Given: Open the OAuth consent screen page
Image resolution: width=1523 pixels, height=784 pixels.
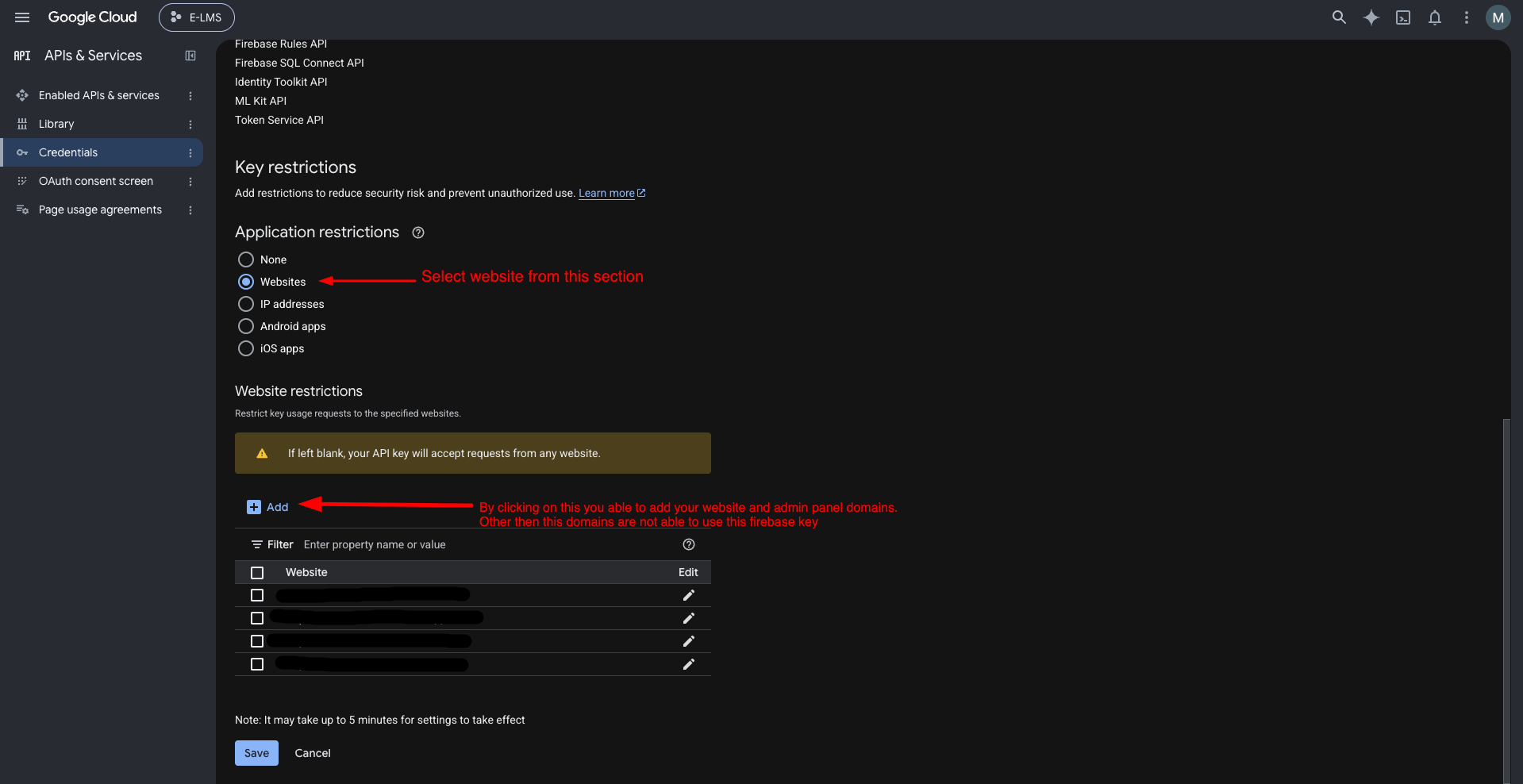Looking at the screenshot, I should pyautogui.click(x=96, y=181).
